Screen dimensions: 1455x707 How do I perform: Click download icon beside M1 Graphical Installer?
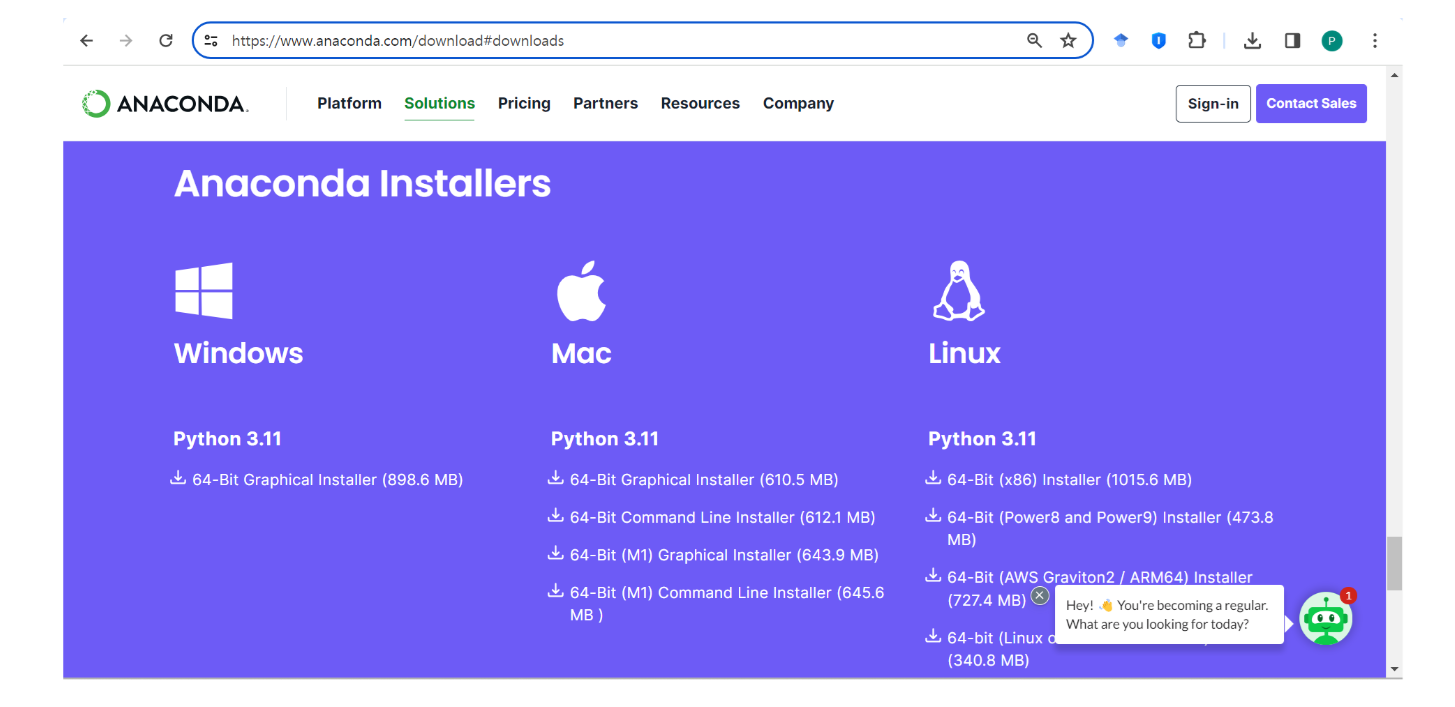(x=556, y=553)
